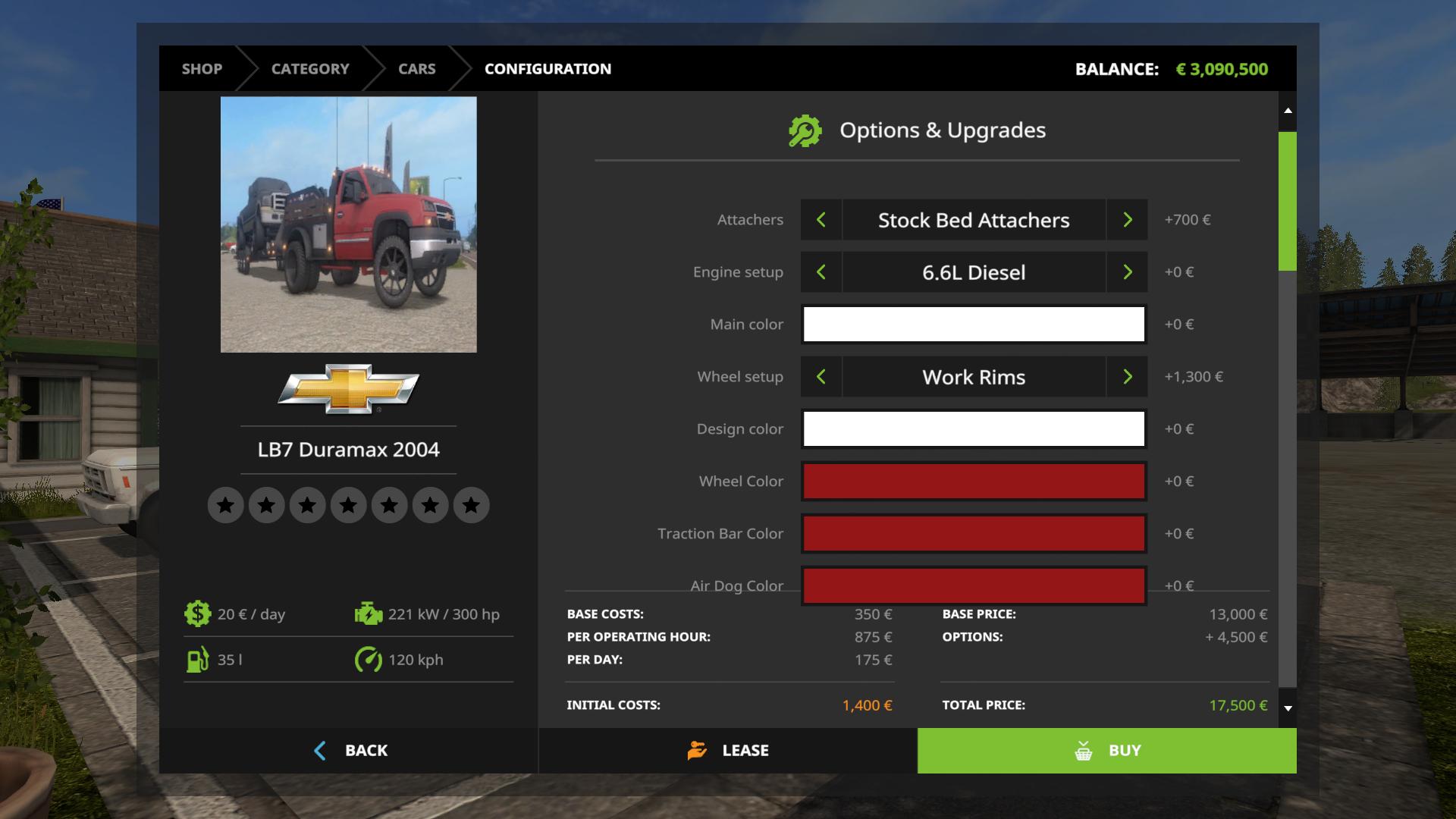Open CATEGORY breadcrumb
Viewport: 1456px width, 819px height.
click(x=310, y=69)
